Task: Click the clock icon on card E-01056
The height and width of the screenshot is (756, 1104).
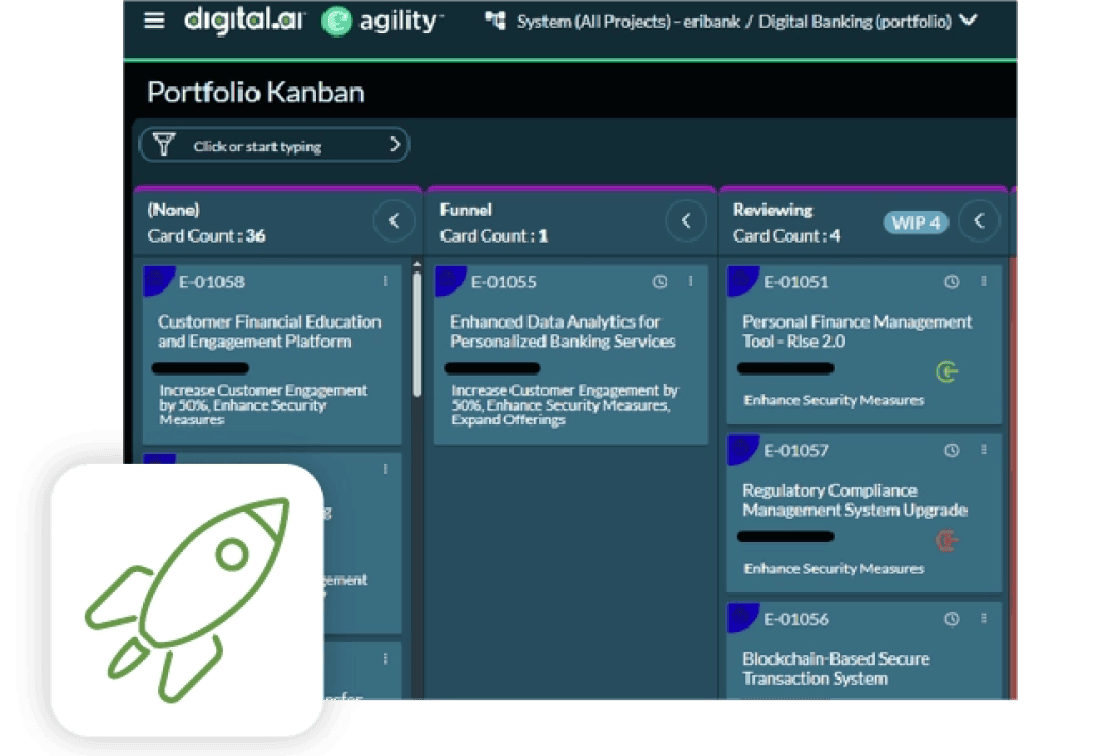Action: 952,619
